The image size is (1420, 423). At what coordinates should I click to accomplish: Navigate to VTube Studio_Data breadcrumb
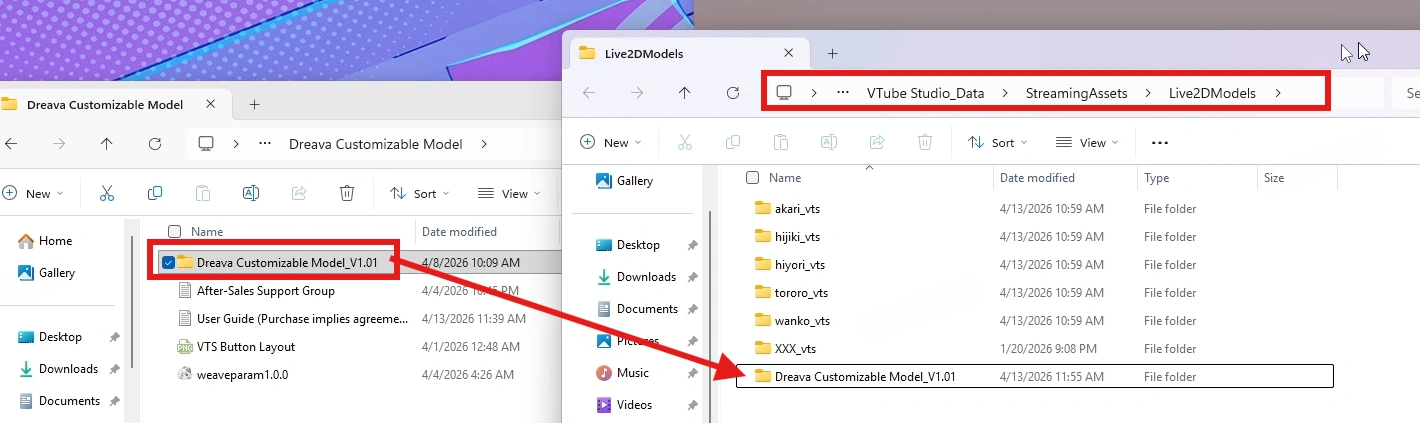(925, 93)
